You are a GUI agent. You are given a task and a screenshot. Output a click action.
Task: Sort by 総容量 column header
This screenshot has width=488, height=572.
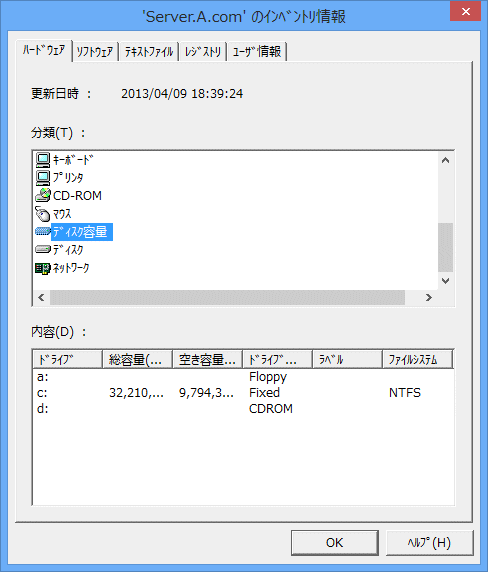(x=137, y=360)
